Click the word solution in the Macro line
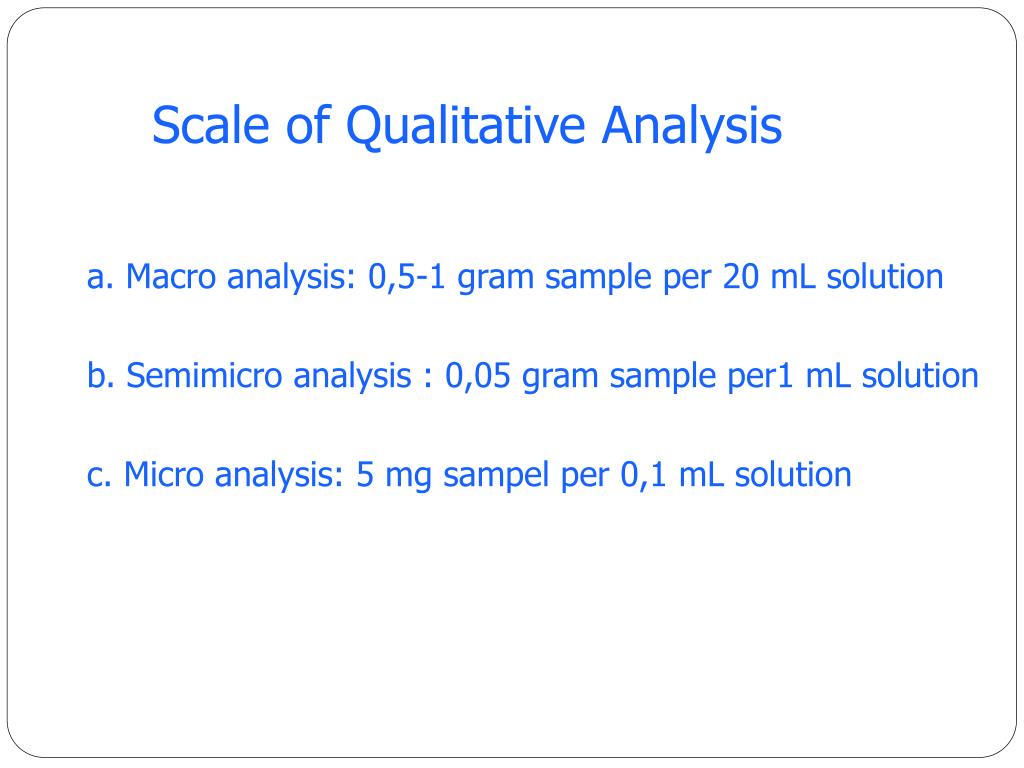This screenshot has height=768, width=1024. click(885, 276)
